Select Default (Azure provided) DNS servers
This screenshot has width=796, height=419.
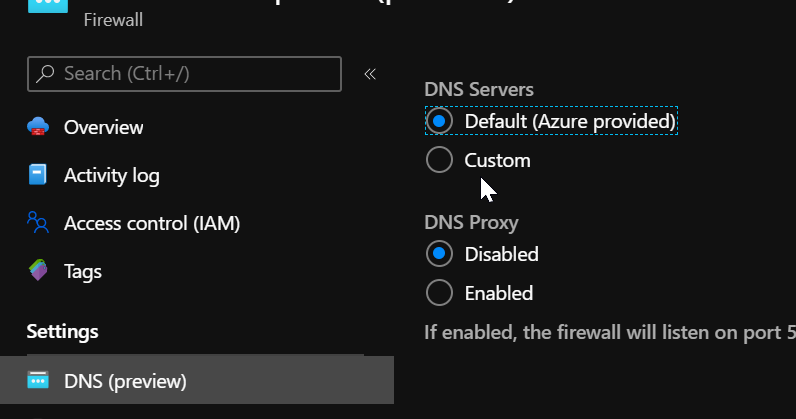439,121
